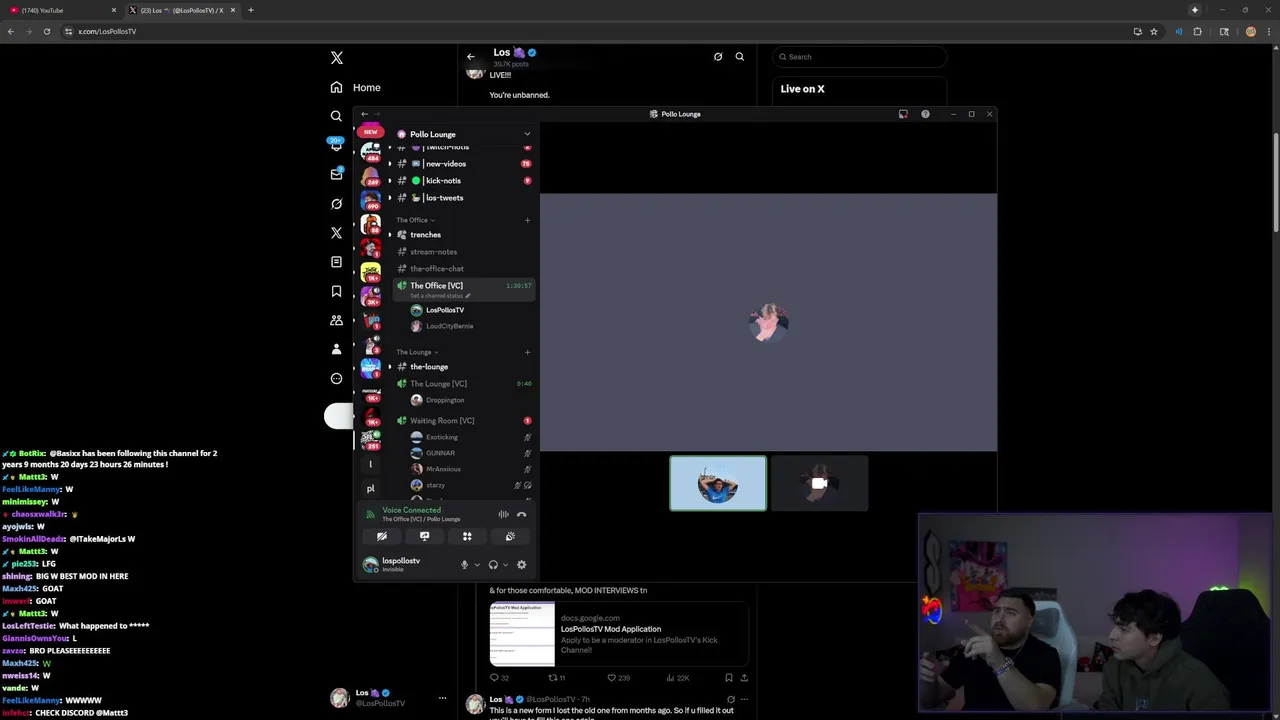Select the LosPollosTV video tile thumbnail
This screenshot has height=720, width=1280.
(x=718, y=484)
